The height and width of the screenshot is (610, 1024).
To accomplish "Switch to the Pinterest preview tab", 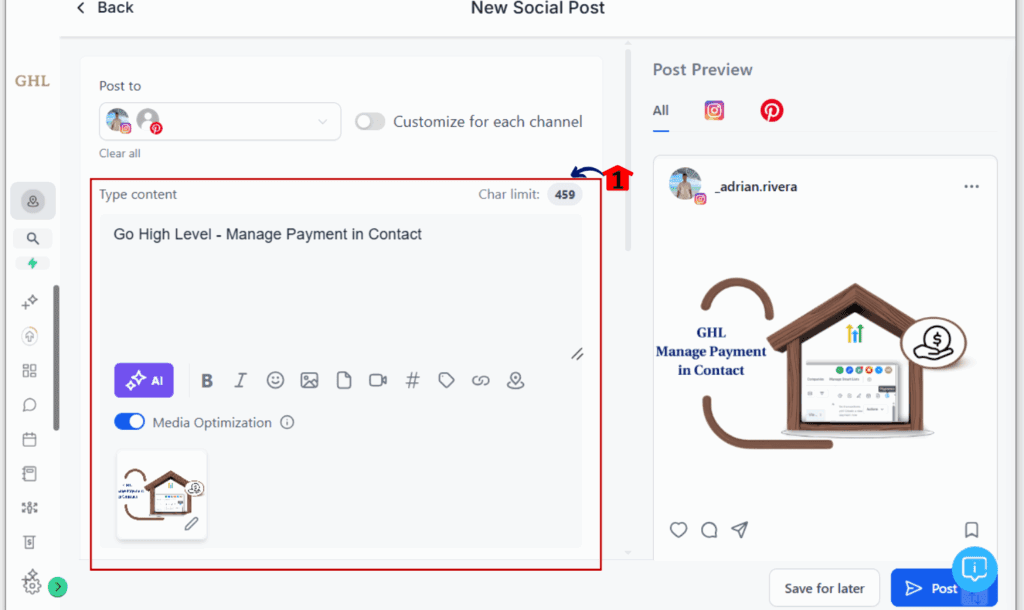I will click(771, 110).
